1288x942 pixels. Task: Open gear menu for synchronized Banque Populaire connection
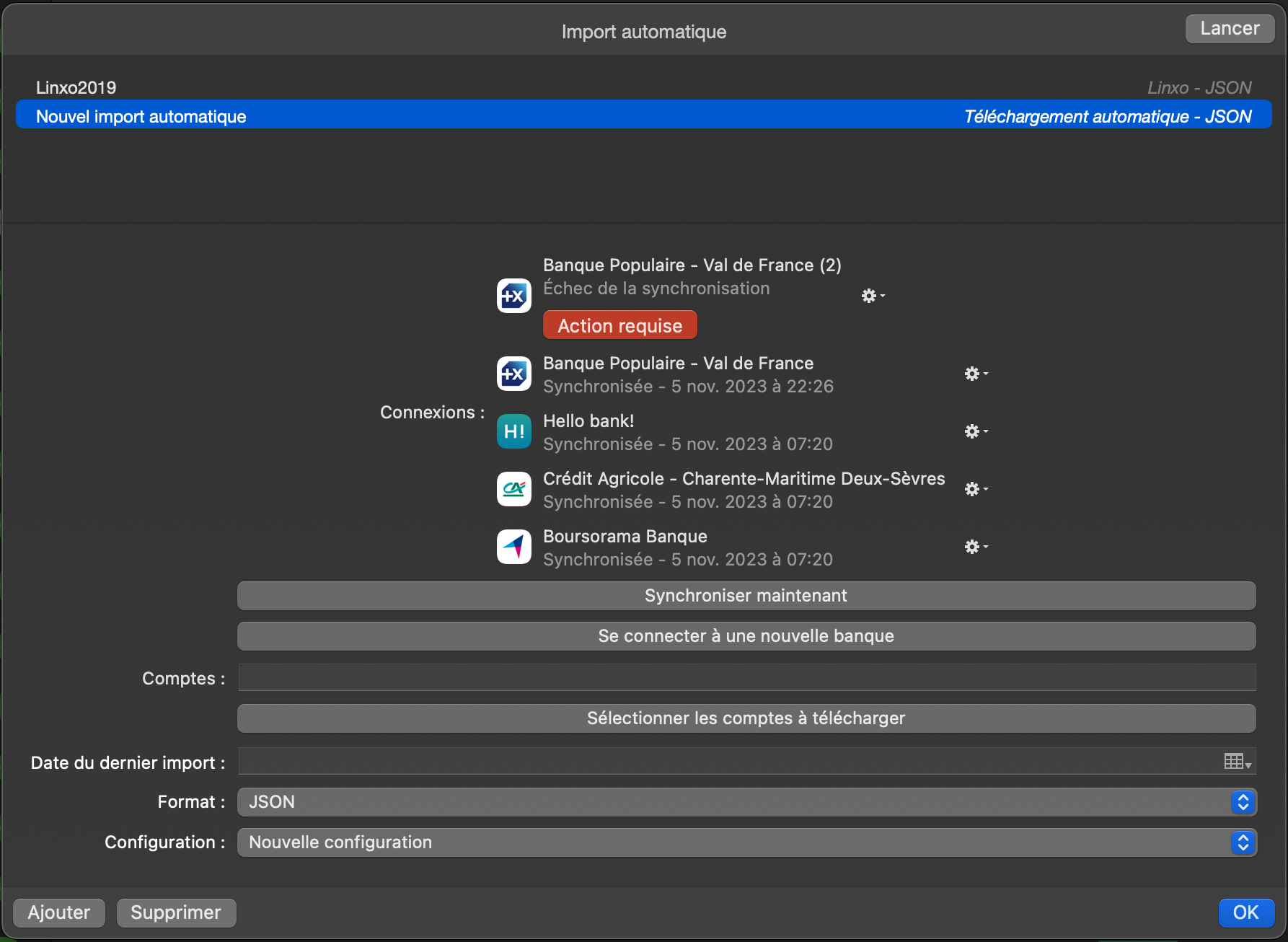coord(976,374)
